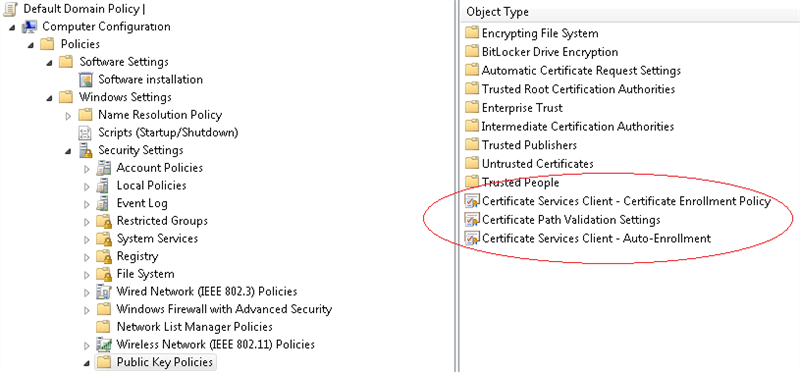The height and width of the screenshot is (373, 800).
Task: Click the Security Settings lock icon
Action: 85,150
